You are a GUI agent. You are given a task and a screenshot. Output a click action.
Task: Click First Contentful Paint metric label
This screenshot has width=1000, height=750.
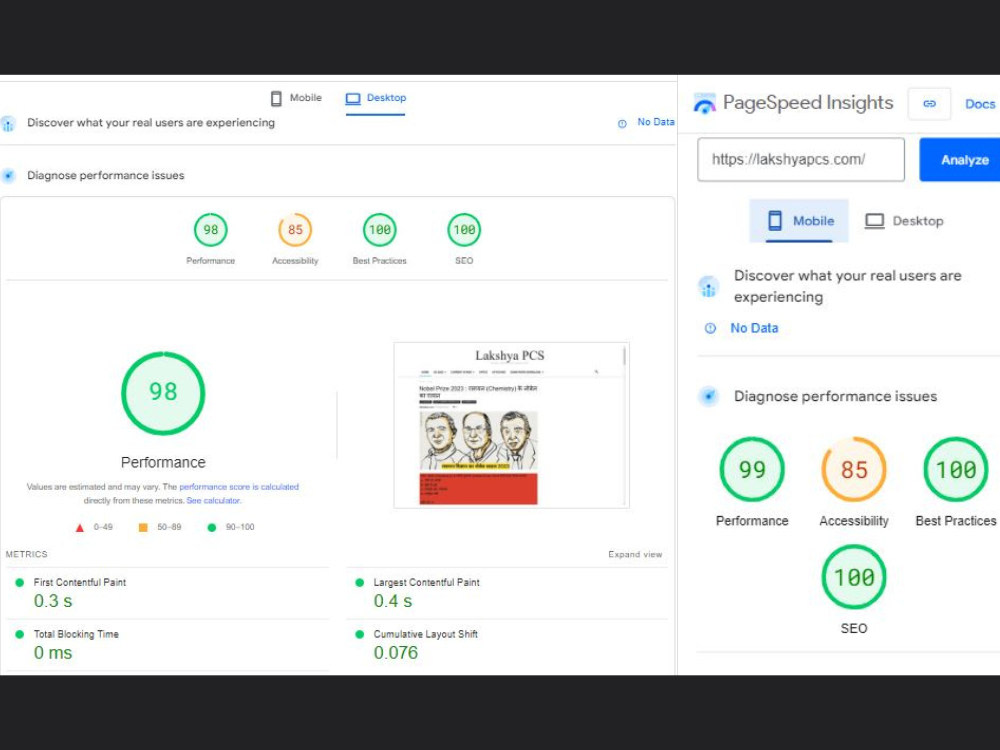click(80, 582)
